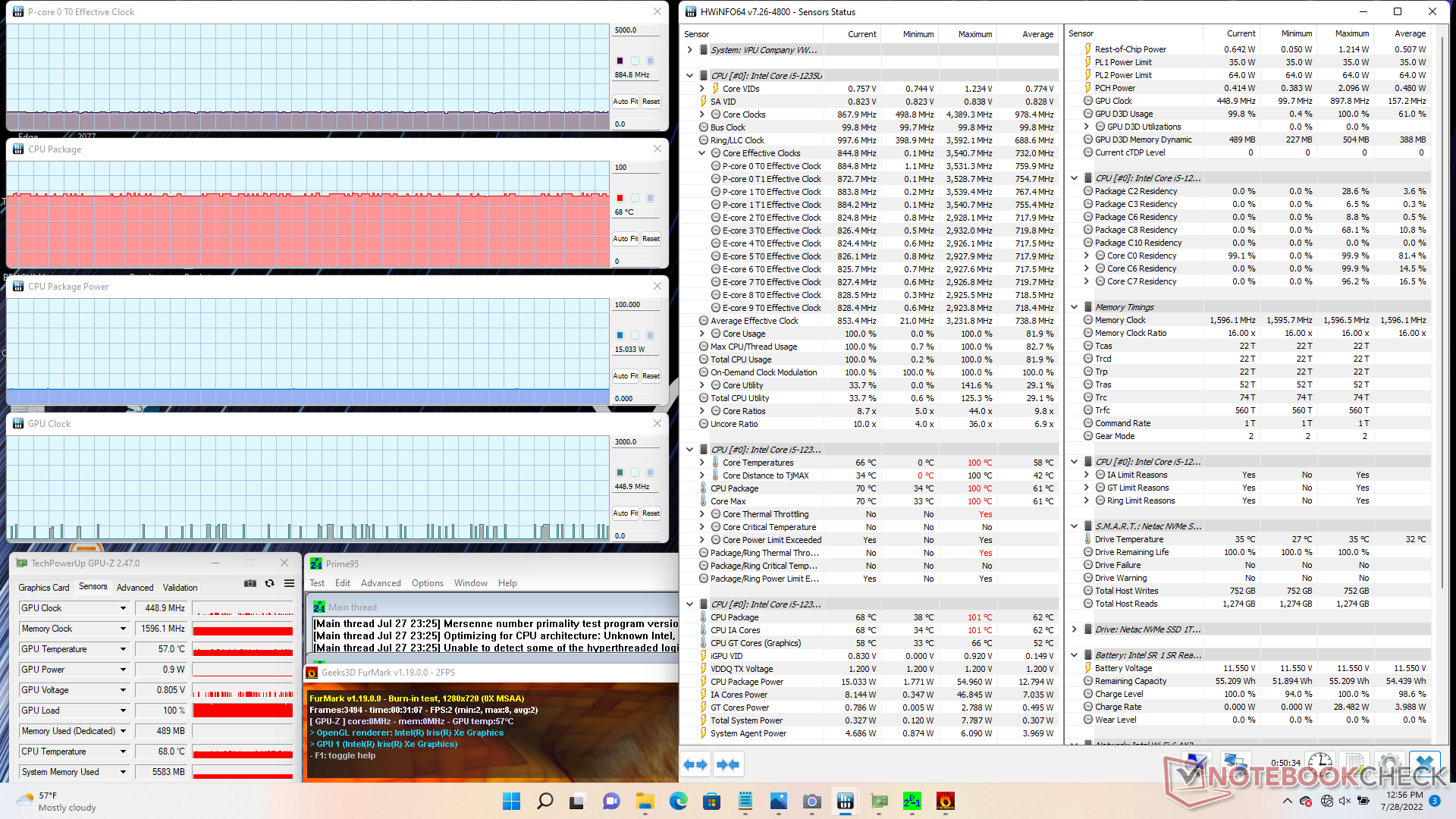Click Auto Fit in GPU Clock graph
Image resolution: width=1456 pixels, height=819 pixels.
click(x=626, y=513)
